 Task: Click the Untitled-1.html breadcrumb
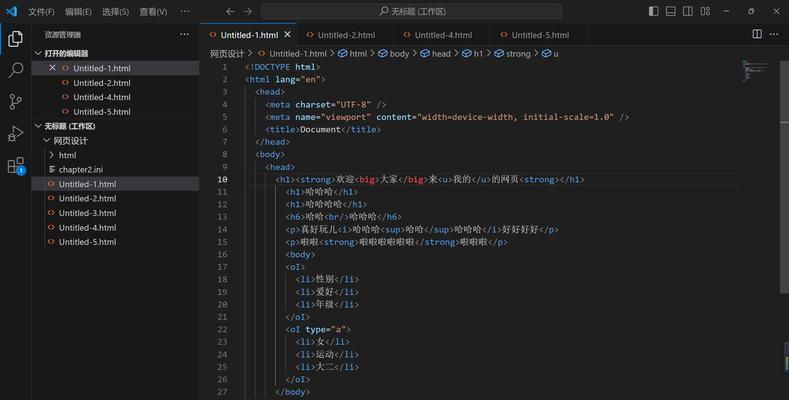tap(292, 53)
